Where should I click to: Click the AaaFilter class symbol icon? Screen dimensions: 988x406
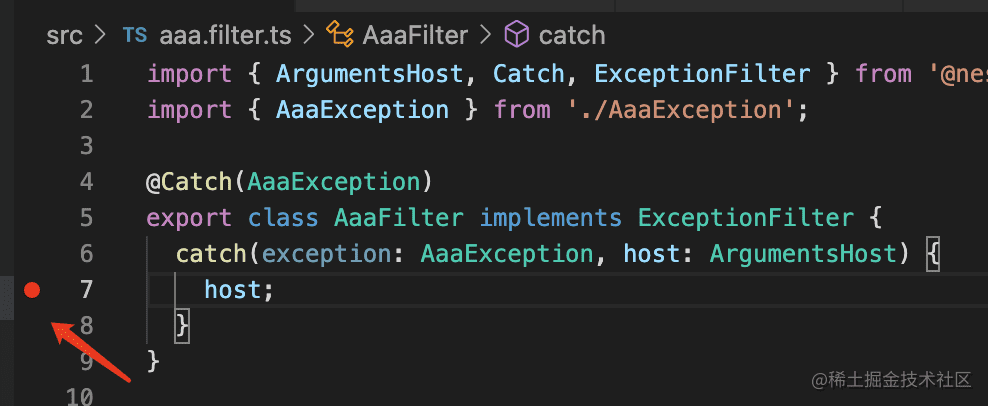click(339, 34)
